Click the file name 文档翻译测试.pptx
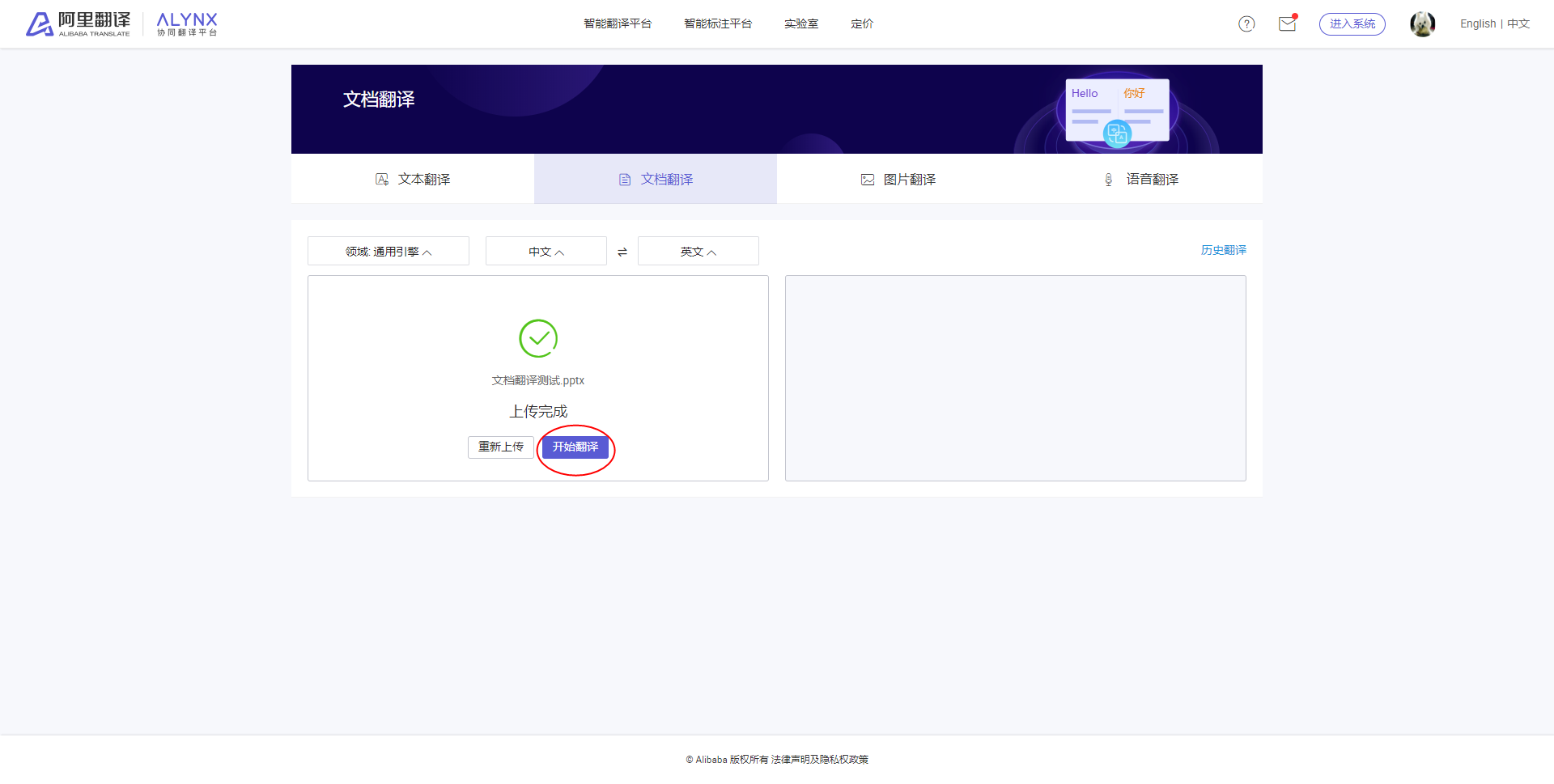This screenshot has height=784, width=1554. [x=538, y=380]
